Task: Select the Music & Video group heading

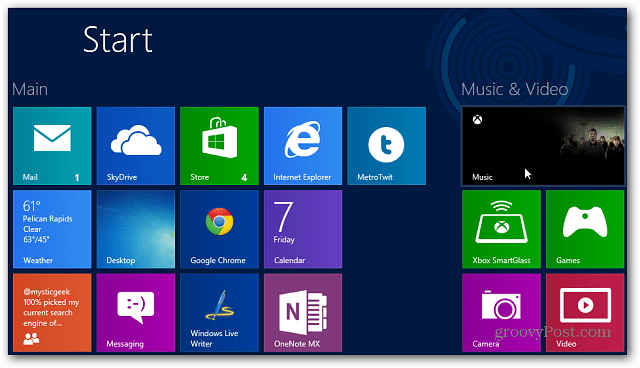Action: pyautogui.click(x=515, y=89)
